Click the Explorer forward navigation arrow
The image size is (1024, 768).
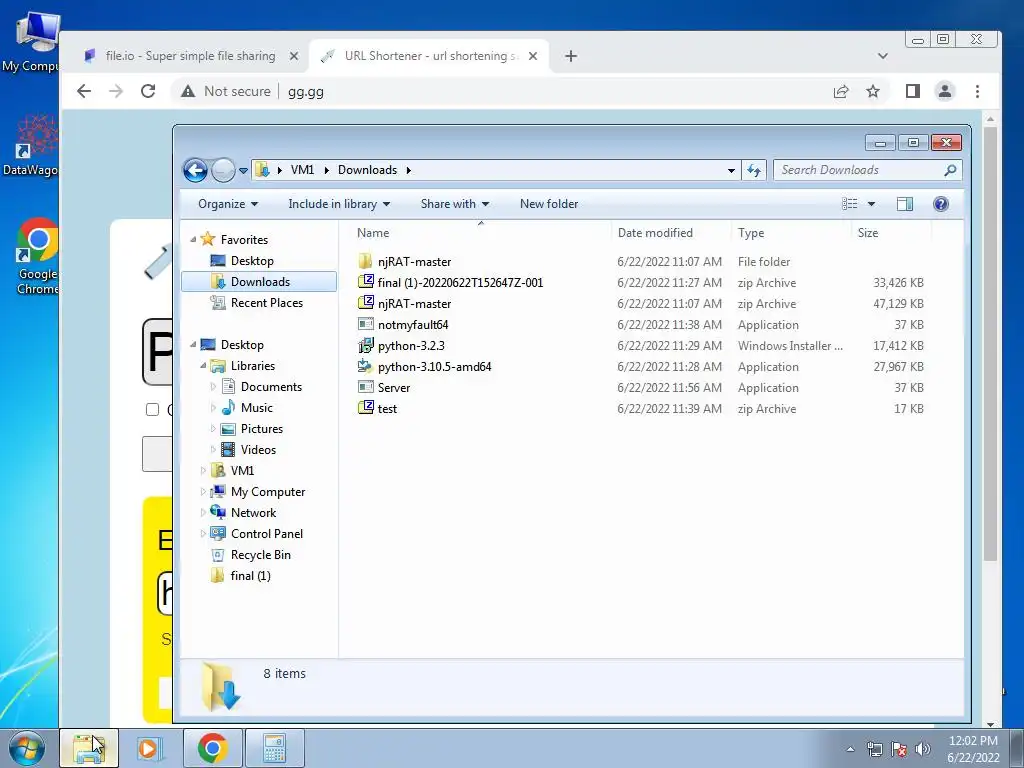pyautogui.click(x=223, y=170)
